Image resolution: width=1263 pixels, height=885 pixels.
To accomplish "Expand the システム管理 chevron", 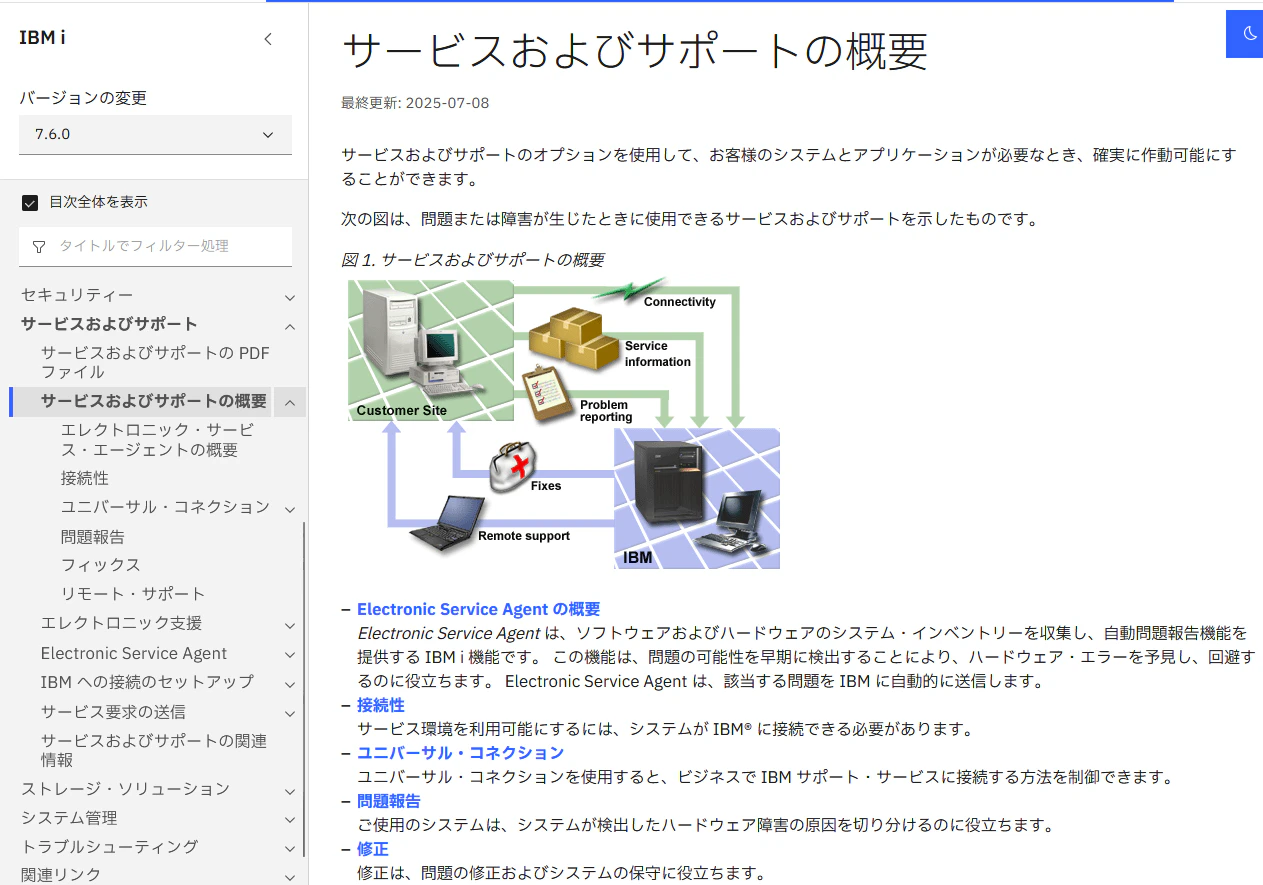I will (x=290, y=820).
